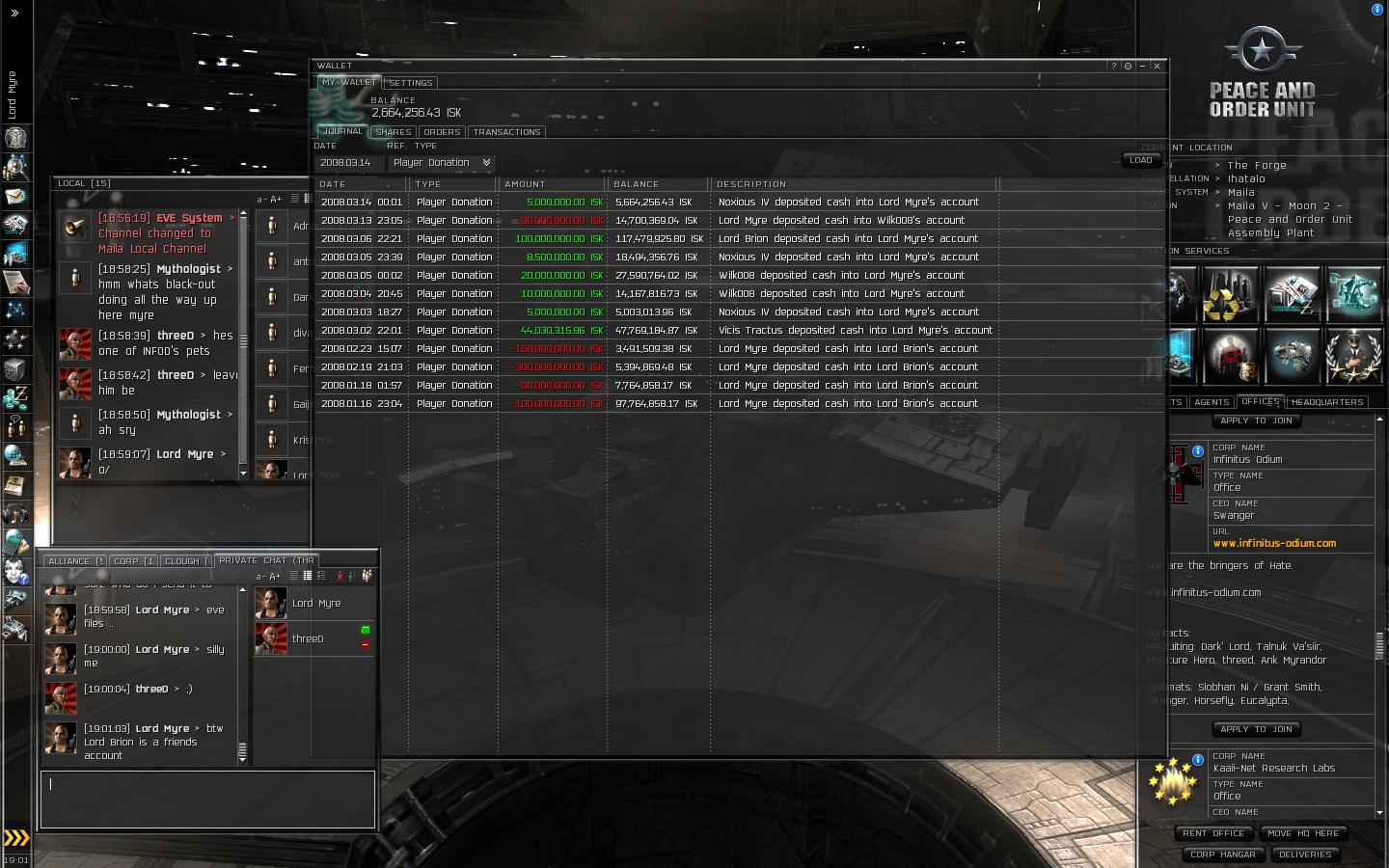Toggle the green status indicator beside threeD
The height and width of the screenshot is (868, 1389).
coord(366,630)
